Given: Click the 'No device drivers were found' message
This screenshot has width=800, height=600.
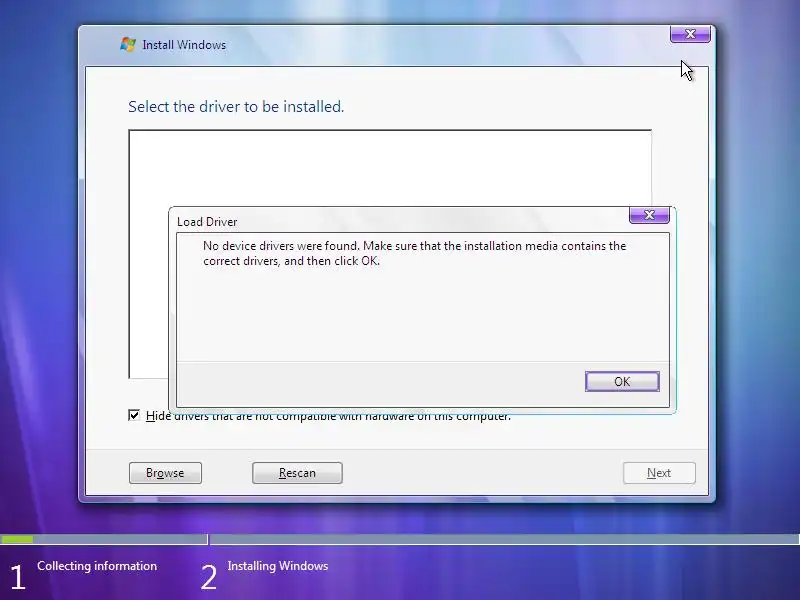Looking at the screenshot, I should 414,253.
